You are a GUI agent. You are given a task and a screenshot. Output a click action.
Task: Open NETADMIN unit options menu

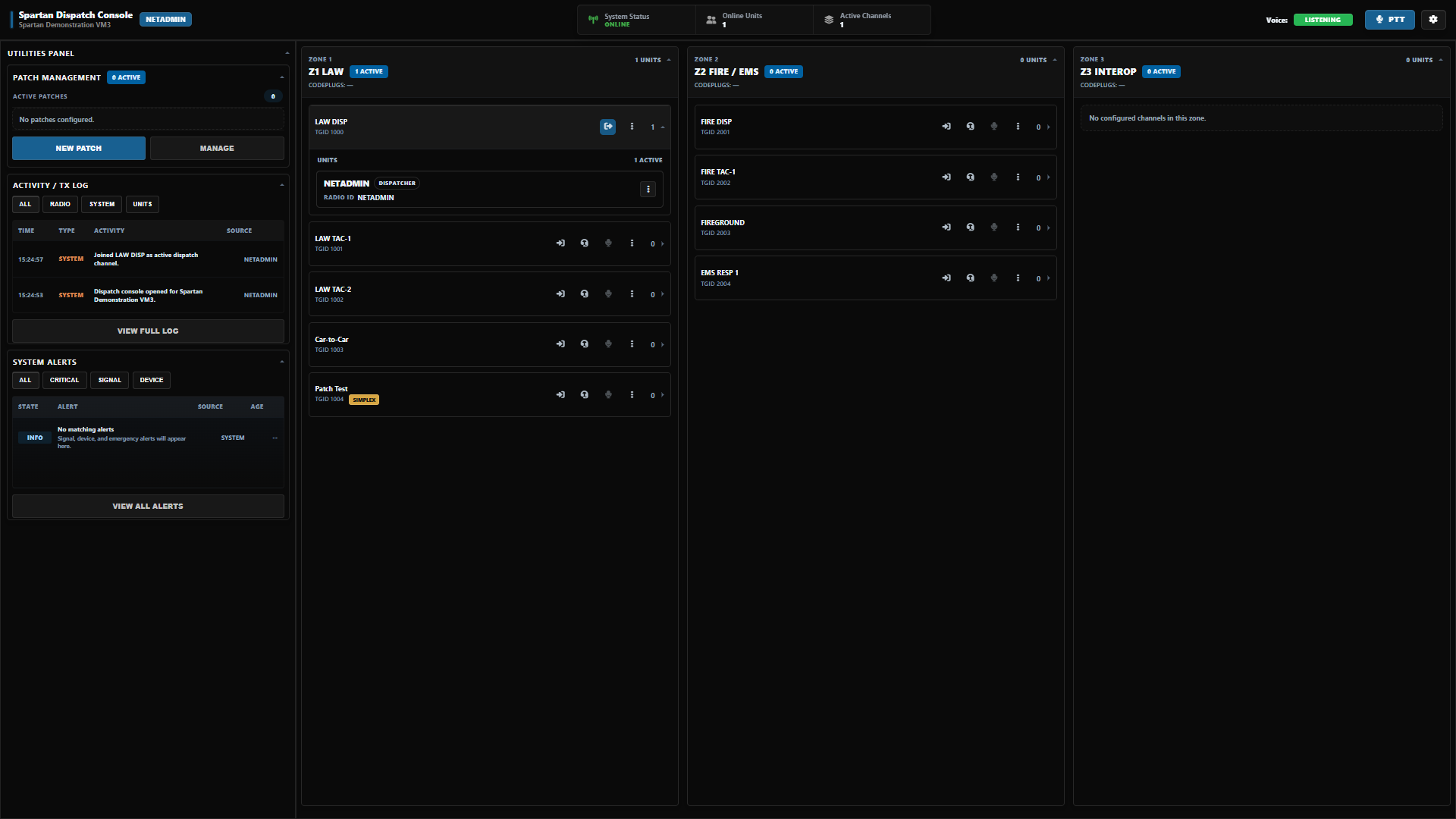tap(648, 190)
